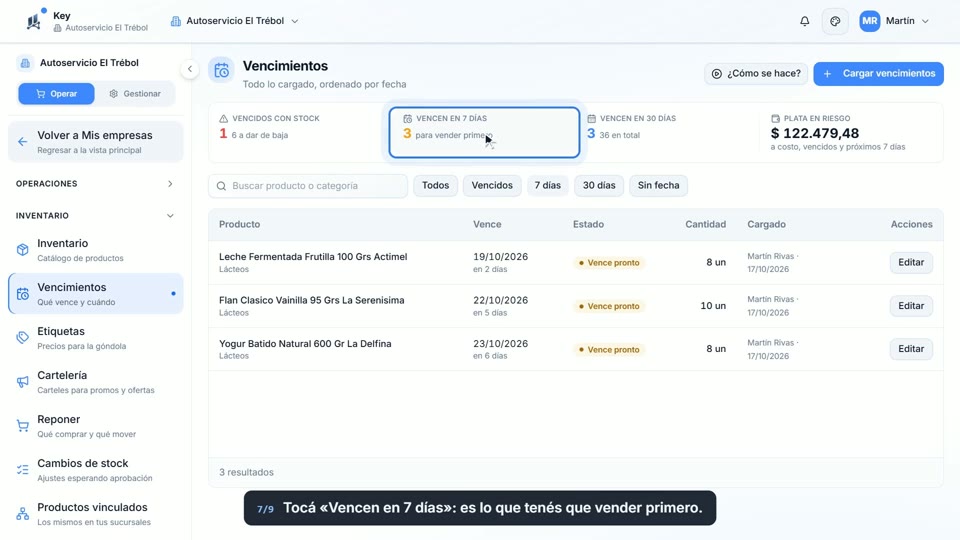This screenshot has width=960, height=540.
Task: Open the theme palette icon
Action: (x=835, y=21)
